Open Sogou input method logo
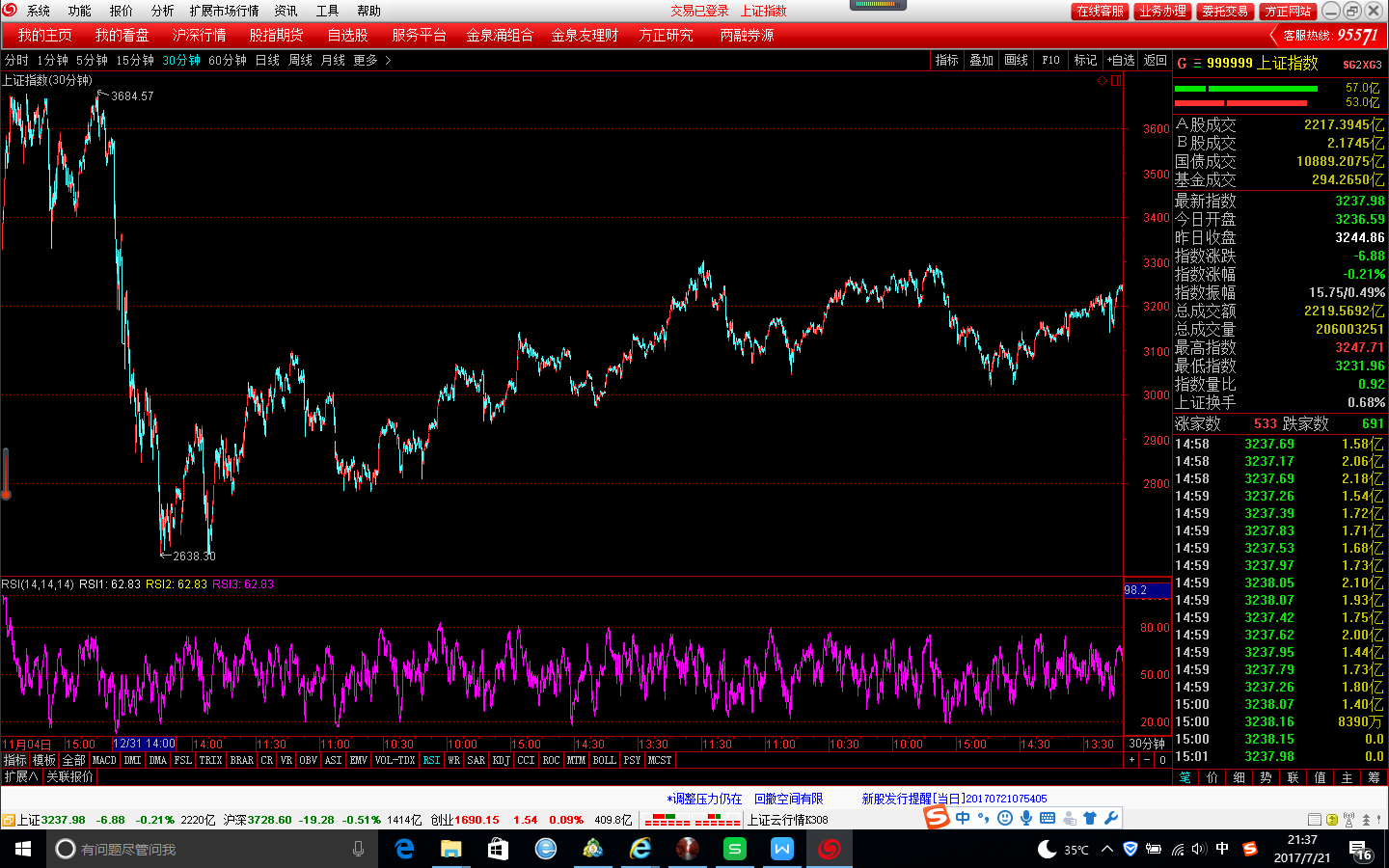This screenshot has height=868, width=1389. pos(937,818)
